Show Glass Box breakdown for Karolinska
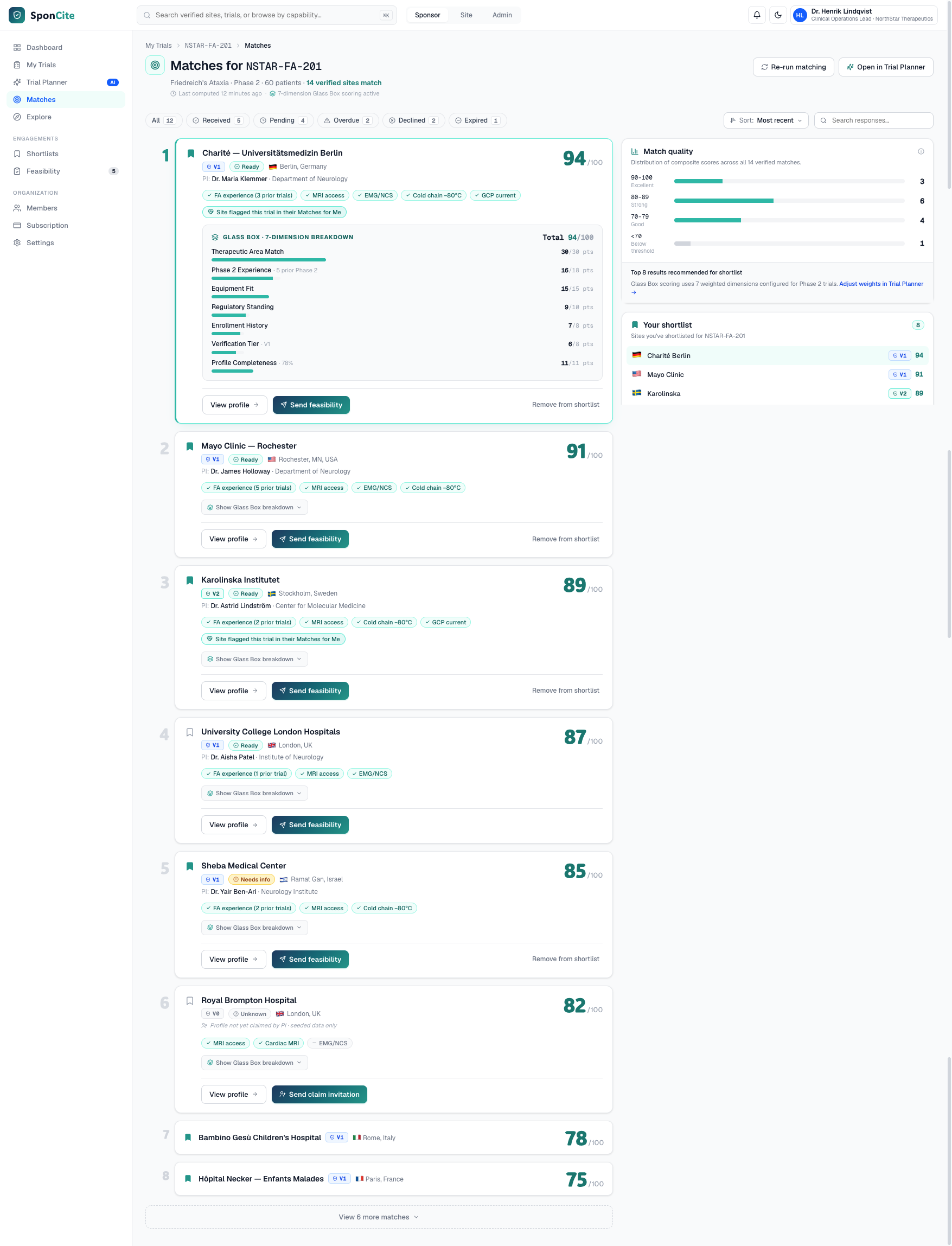Viewport: 952px width, 1246px height. point(254,659)
